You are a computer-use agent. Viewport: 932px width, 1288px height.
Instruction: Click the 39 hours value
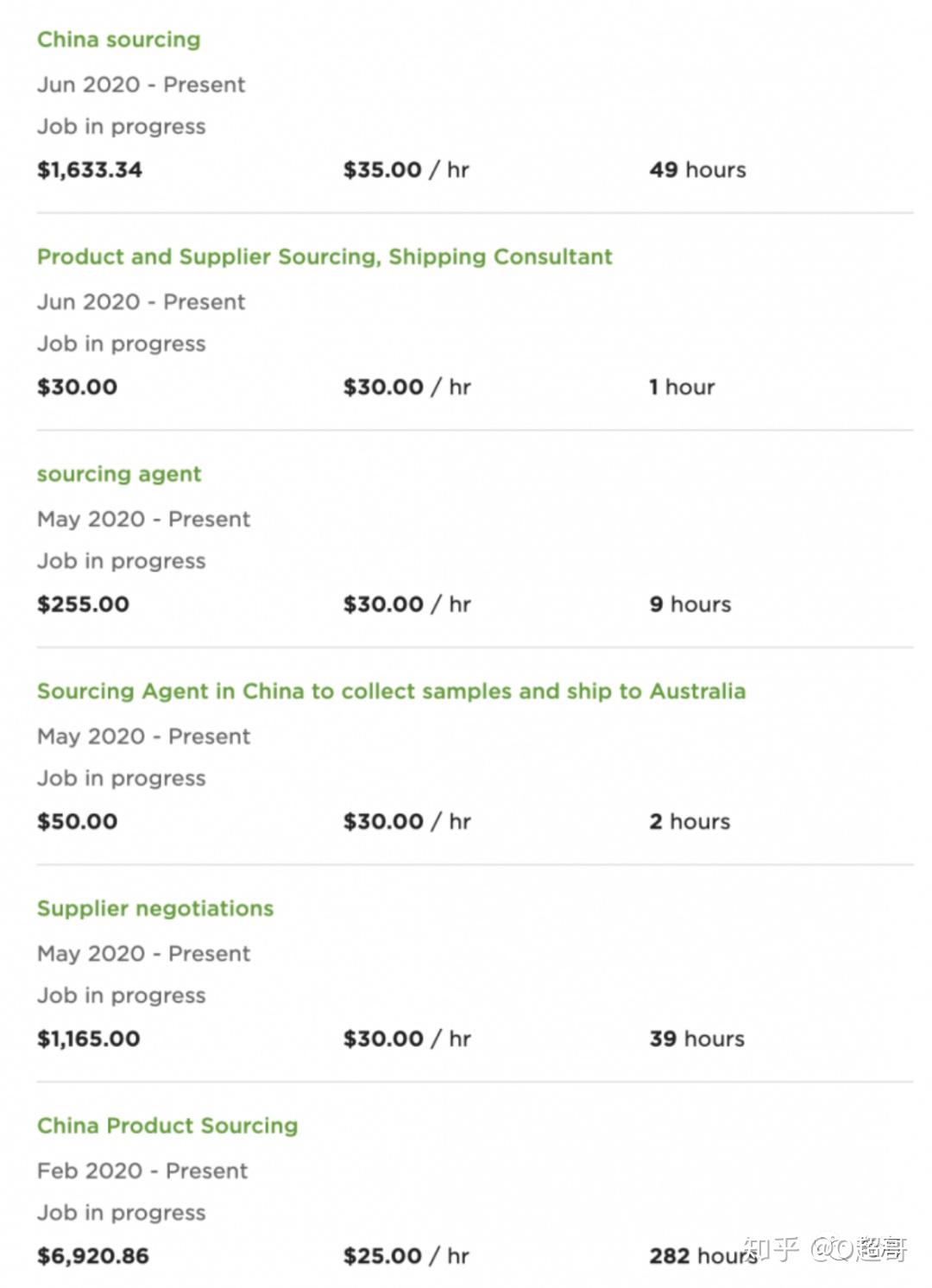[x=697, y=1039]
